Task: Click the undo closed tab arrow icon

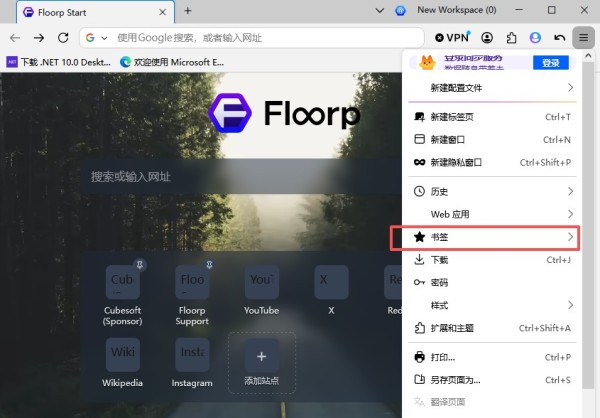Action: point(559,38)
